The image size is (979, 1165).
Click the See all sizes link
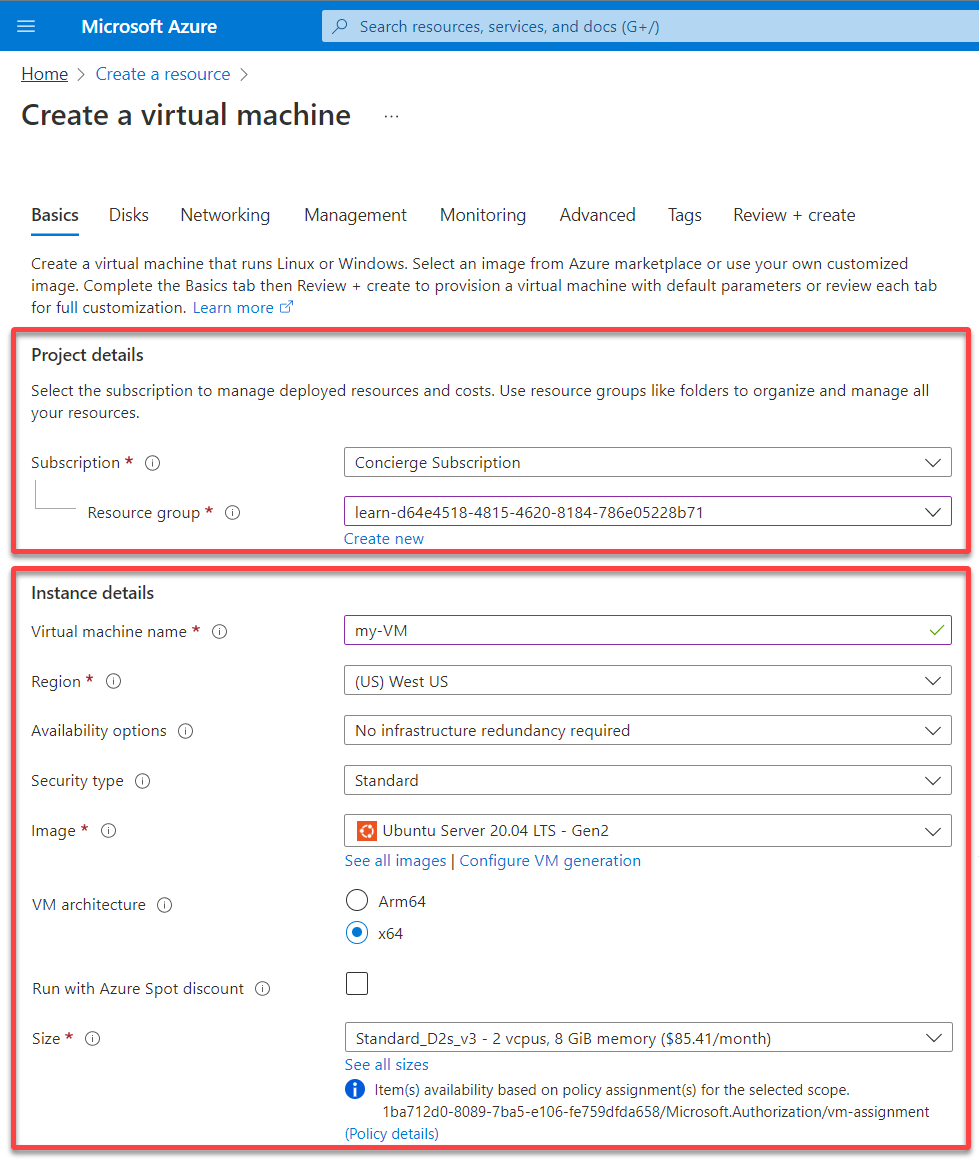click(386, 1065)
